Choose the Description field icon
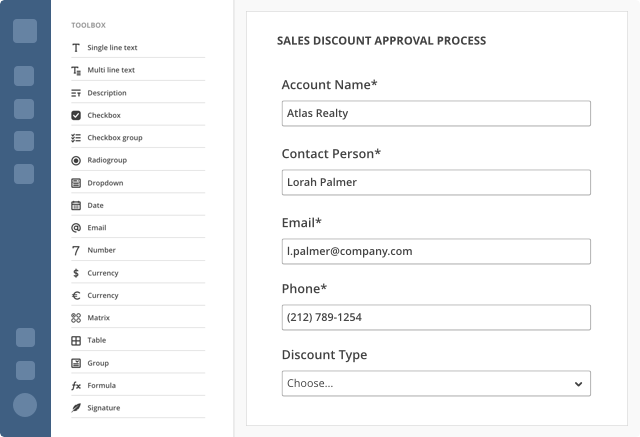Screen dimensions: 640x437 (76, 93)
